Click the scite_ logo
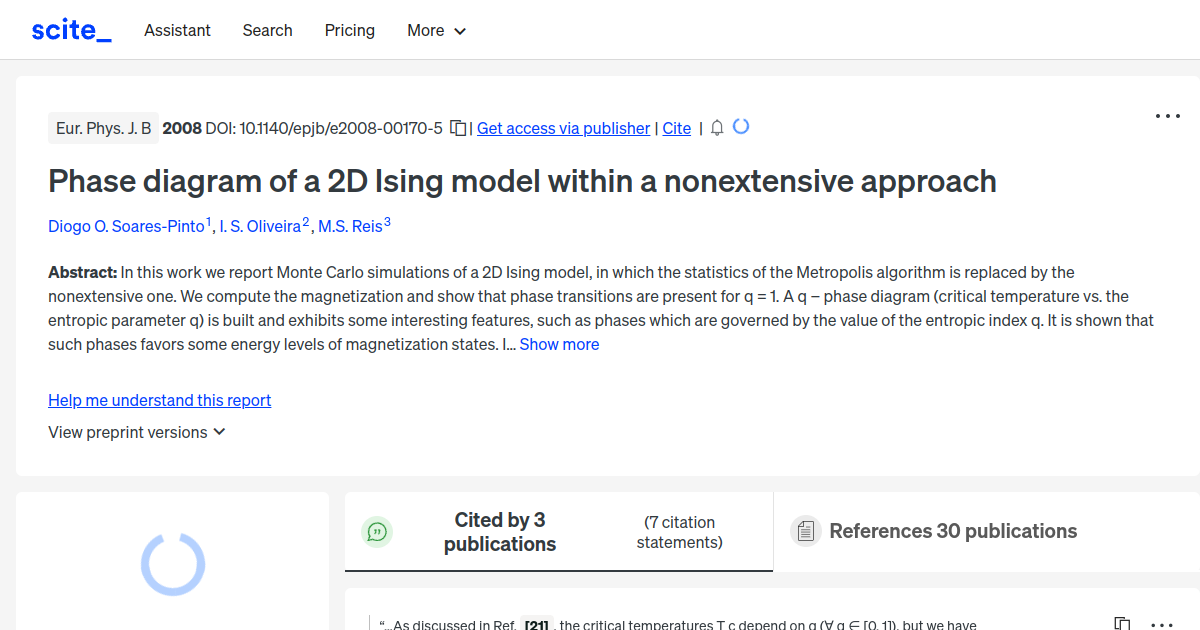The image size is (1200, 630). [70, 29]
